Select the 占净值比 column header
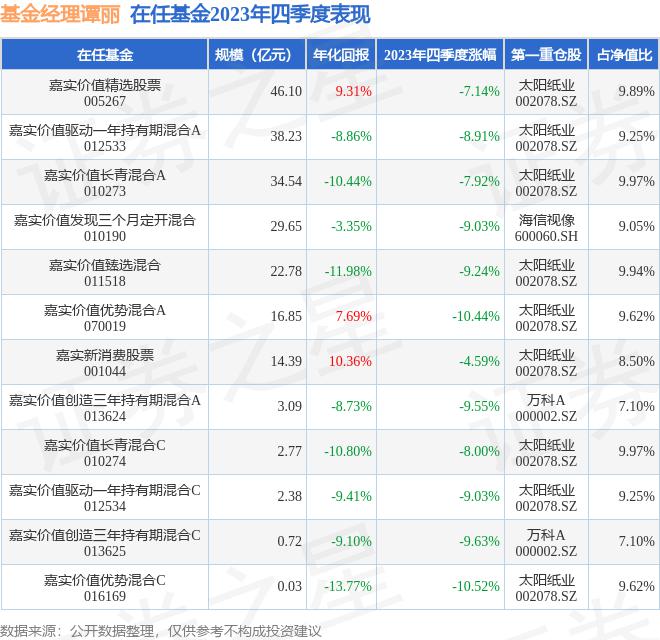Image resolution: width=660 pixels, height=640 pixels. click(623, 55)
